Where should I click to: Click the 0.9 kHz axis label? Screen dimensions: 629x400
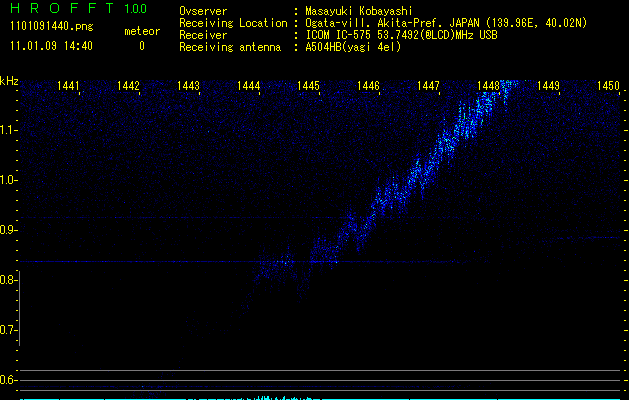coord(8,230)
